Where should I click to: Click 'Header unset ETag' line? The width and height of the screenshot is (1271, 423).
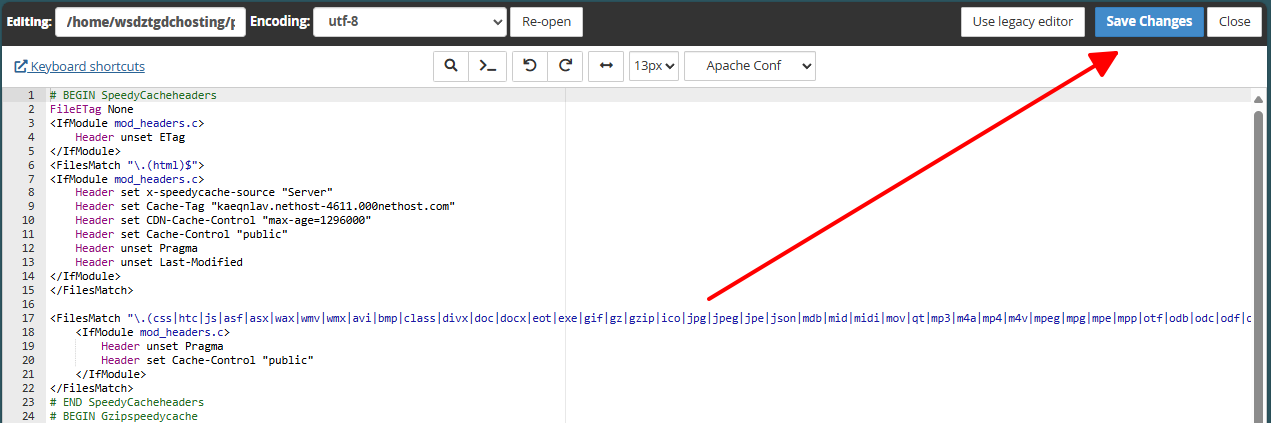130,137
